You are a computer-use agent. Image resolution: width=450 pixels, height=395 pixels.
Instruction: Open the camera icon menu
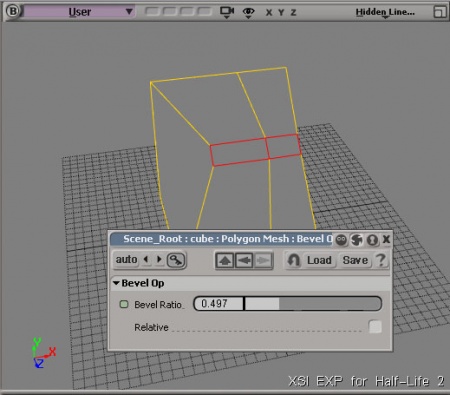pos(227,12)
